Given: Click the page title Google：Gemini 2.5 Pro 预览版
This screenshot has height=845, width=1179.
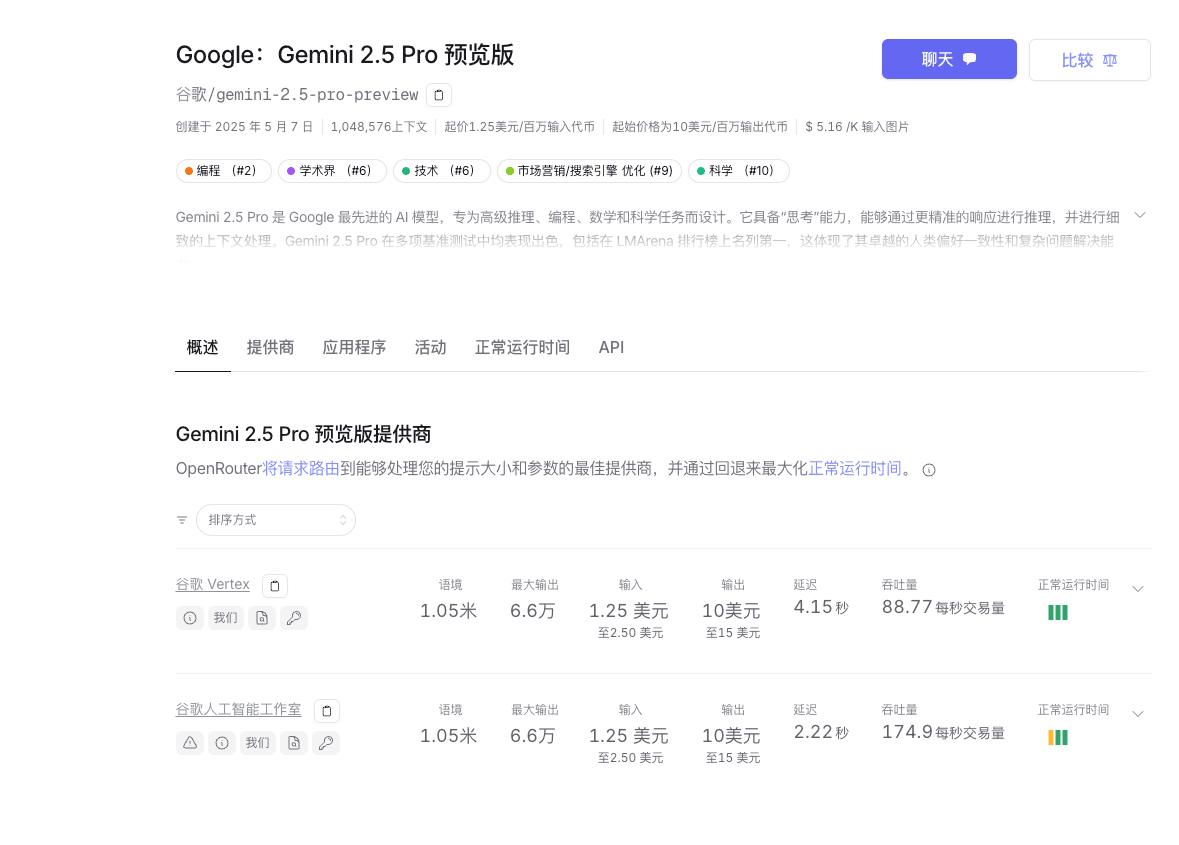Looking at the screenshot, I should pos(345,55).
